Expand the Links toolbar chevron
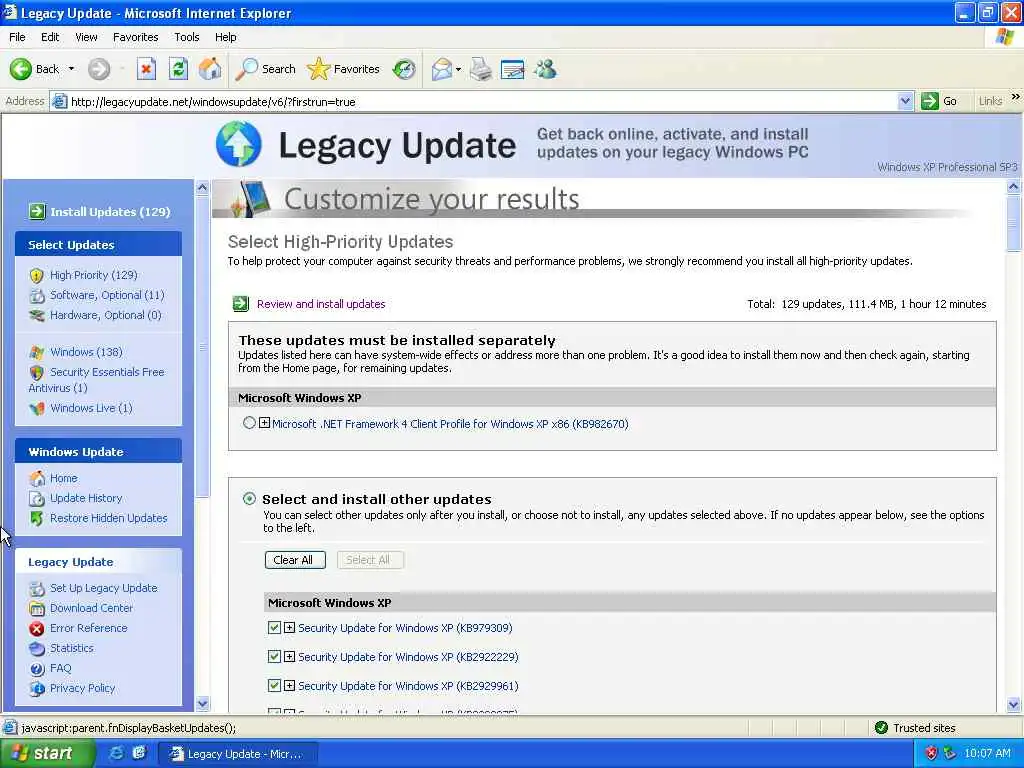The image size is (1024, 768). pyautogui.click(x=1016, y=97)
